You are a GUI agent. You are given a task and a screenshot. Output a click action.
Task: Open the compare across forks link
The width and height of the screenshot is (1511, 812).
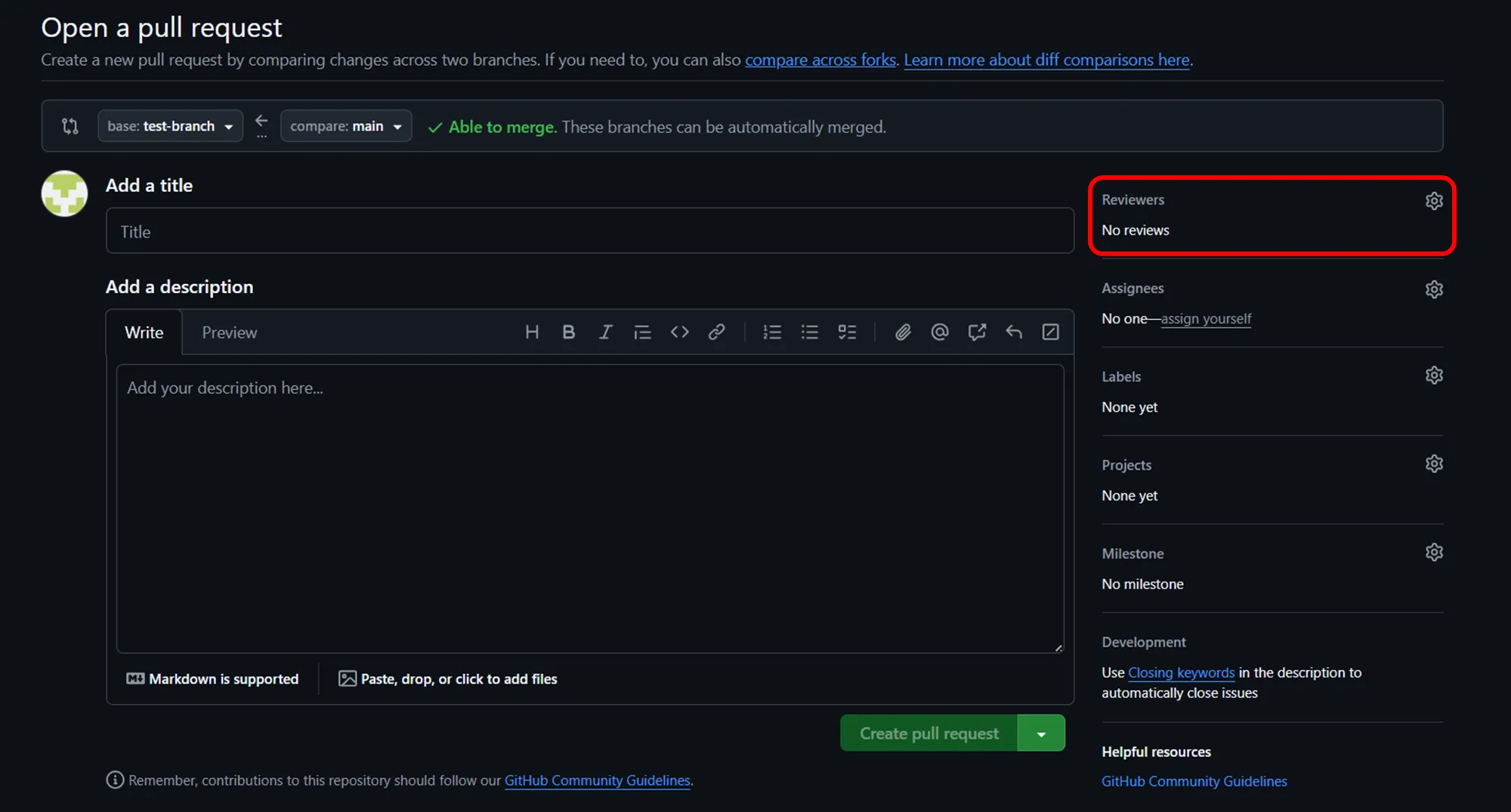[x=820, y=60]
